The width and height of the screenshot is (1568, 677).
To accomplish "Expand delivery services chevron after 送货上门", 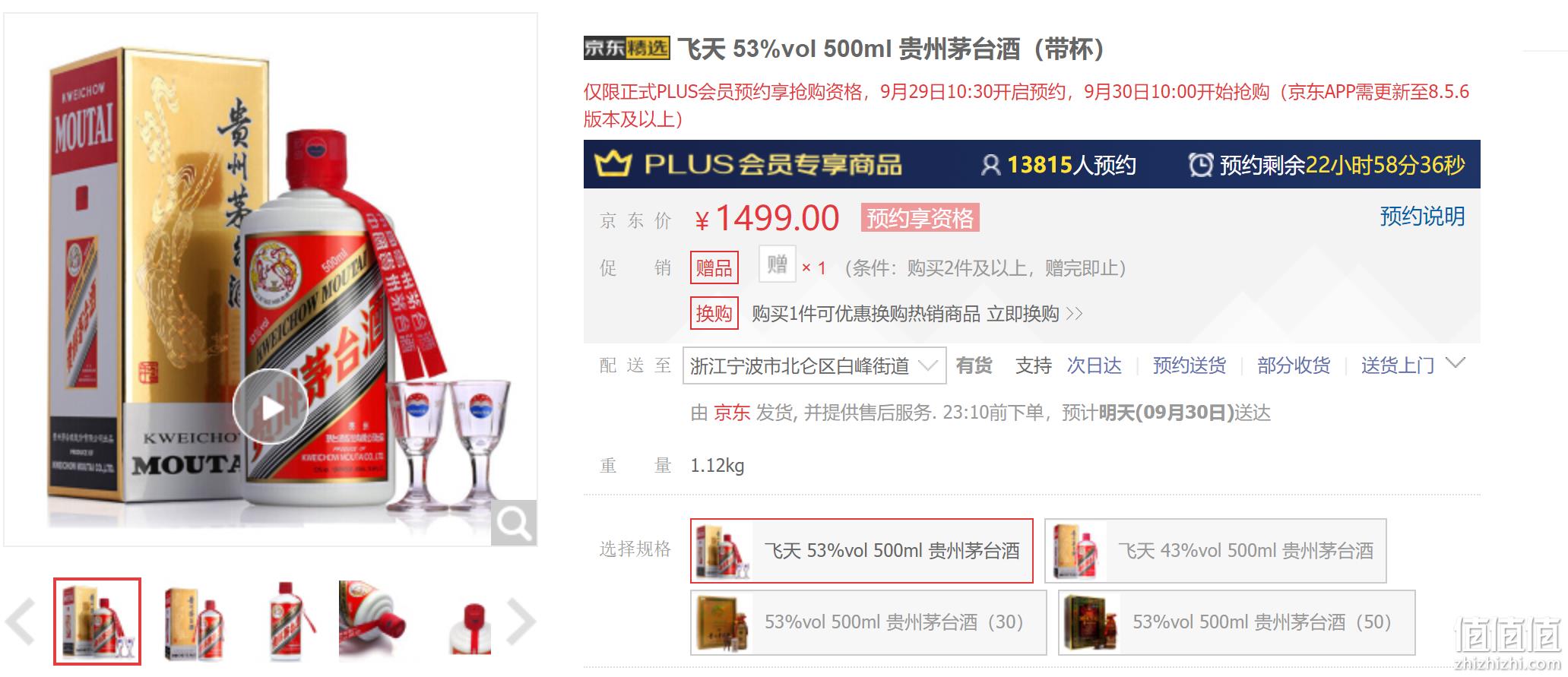I will tap(1455, 363).
